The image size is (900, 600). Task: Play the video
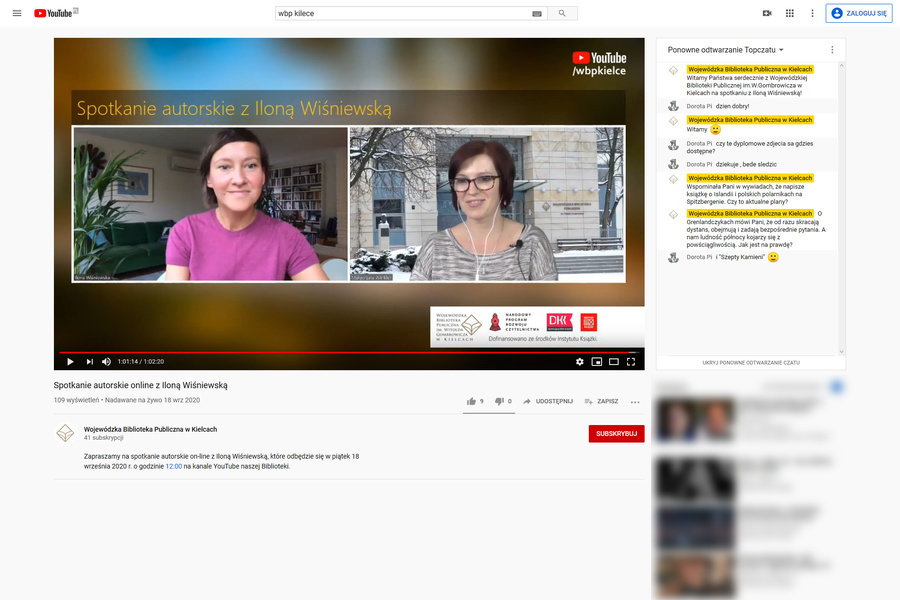point(70,361)
